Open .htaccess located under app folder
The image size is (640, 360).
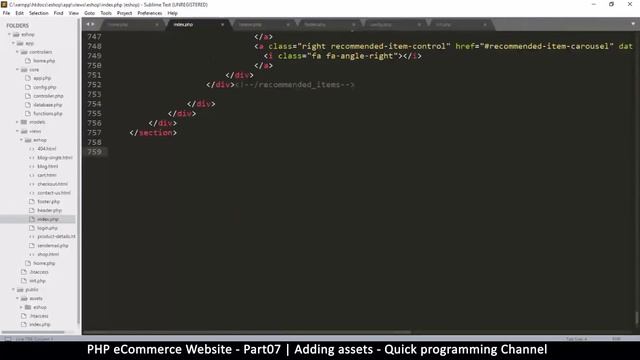click(39, 272)
